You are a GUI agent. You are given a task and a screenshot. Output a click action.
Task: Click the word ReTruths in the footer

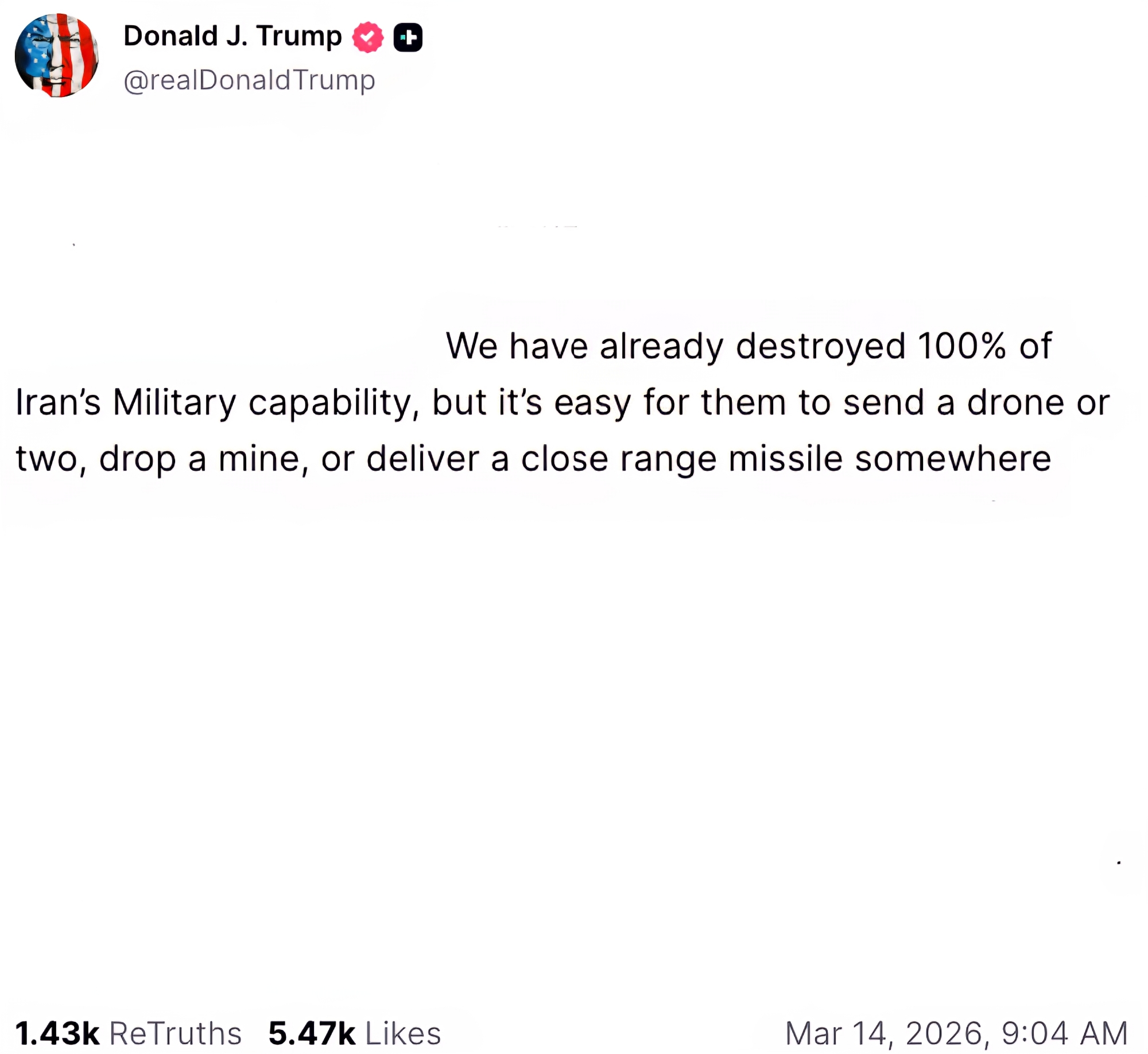point(175,1033)
